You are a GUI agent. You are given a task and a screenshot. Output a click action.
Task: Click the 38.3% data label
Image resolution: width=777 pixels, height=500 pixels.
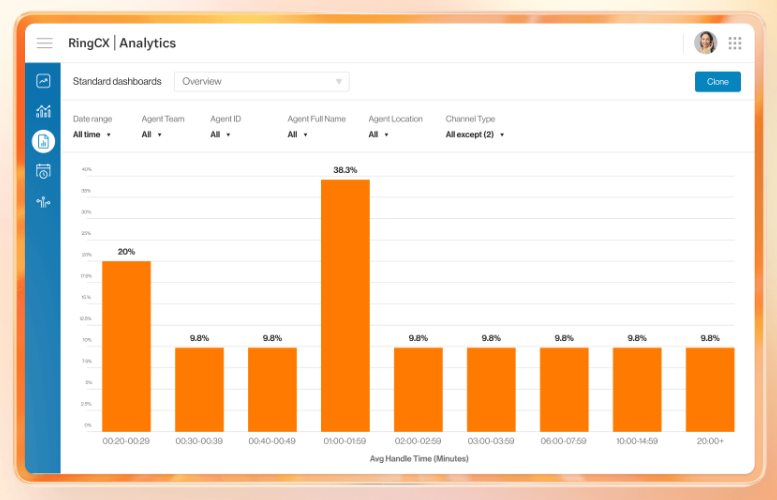tap(345, 170)
